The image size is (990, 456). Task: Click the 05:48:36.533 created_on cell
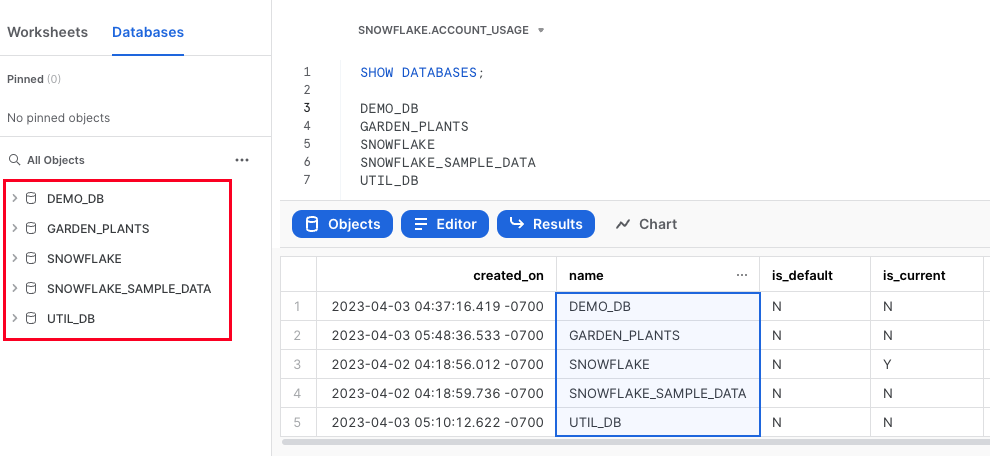(x=436, y=335)
